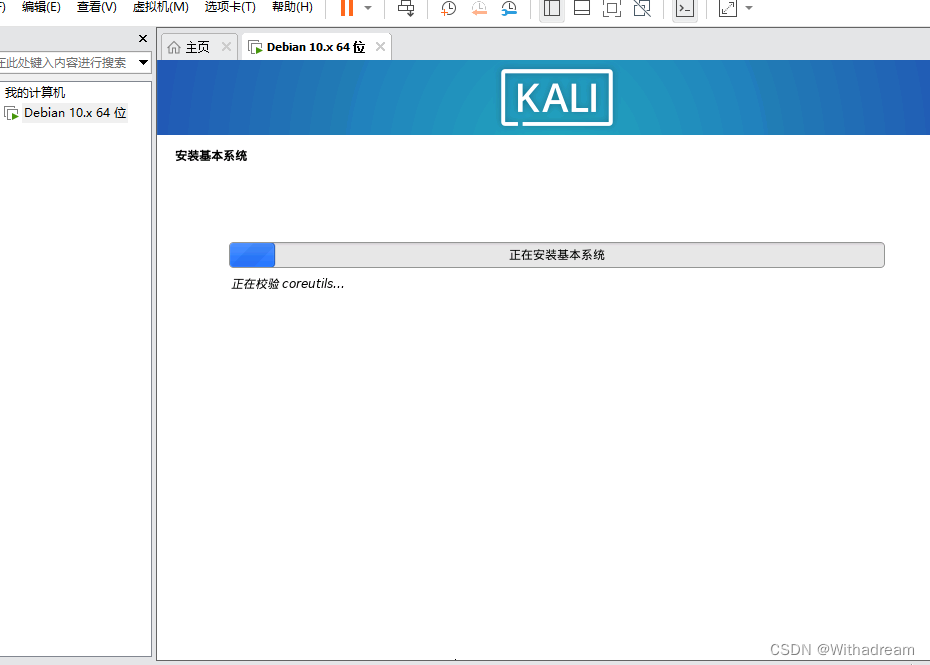Pause the virtual machine with the orange pause icon
This screenshot has height=665, width=930.
pyautogui.click(x=347, y=8)
